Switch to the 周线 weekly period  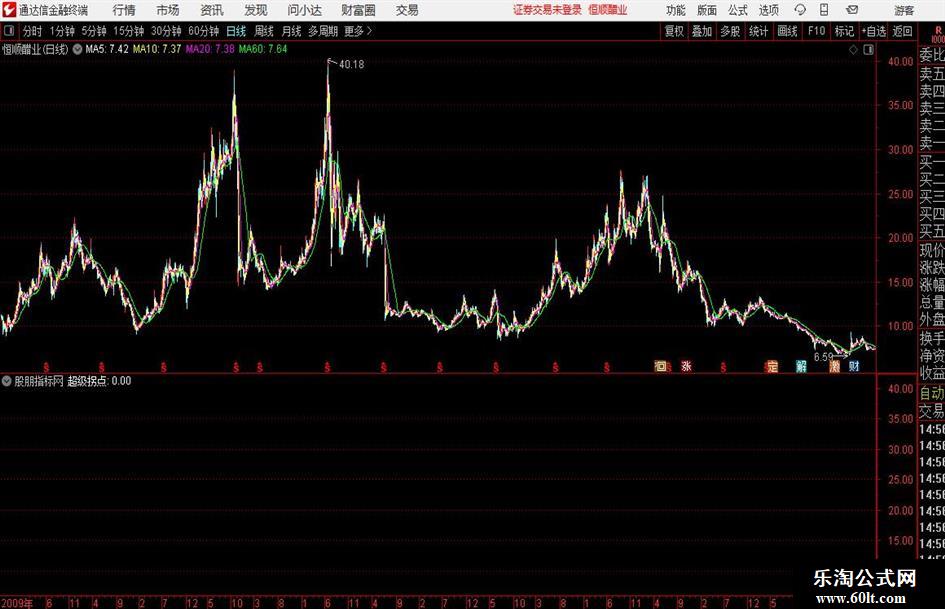(263, 31)
